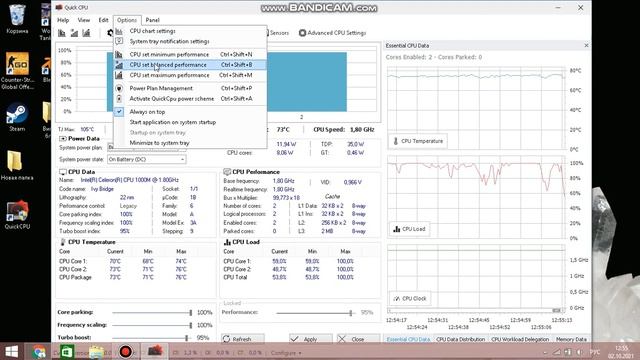Viewport: 640px width, 360px height.
Task: Click the Quick CPU taskbar icon
Action: pos(155,351)
